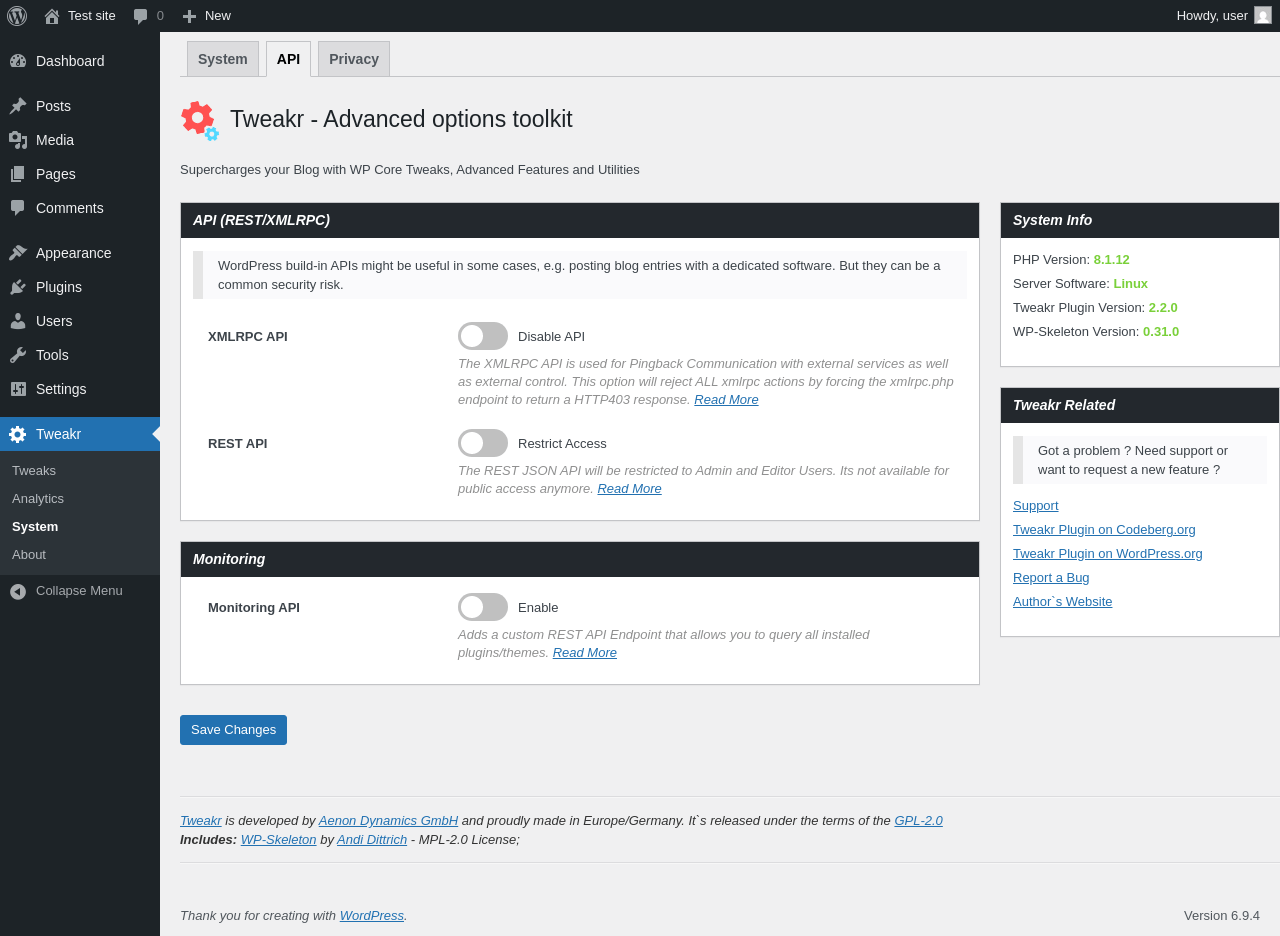Image resolution: width=1280 pixels, height=936 pixels.
Task: Click the Report a Bug link
Action: (1051, 578)
